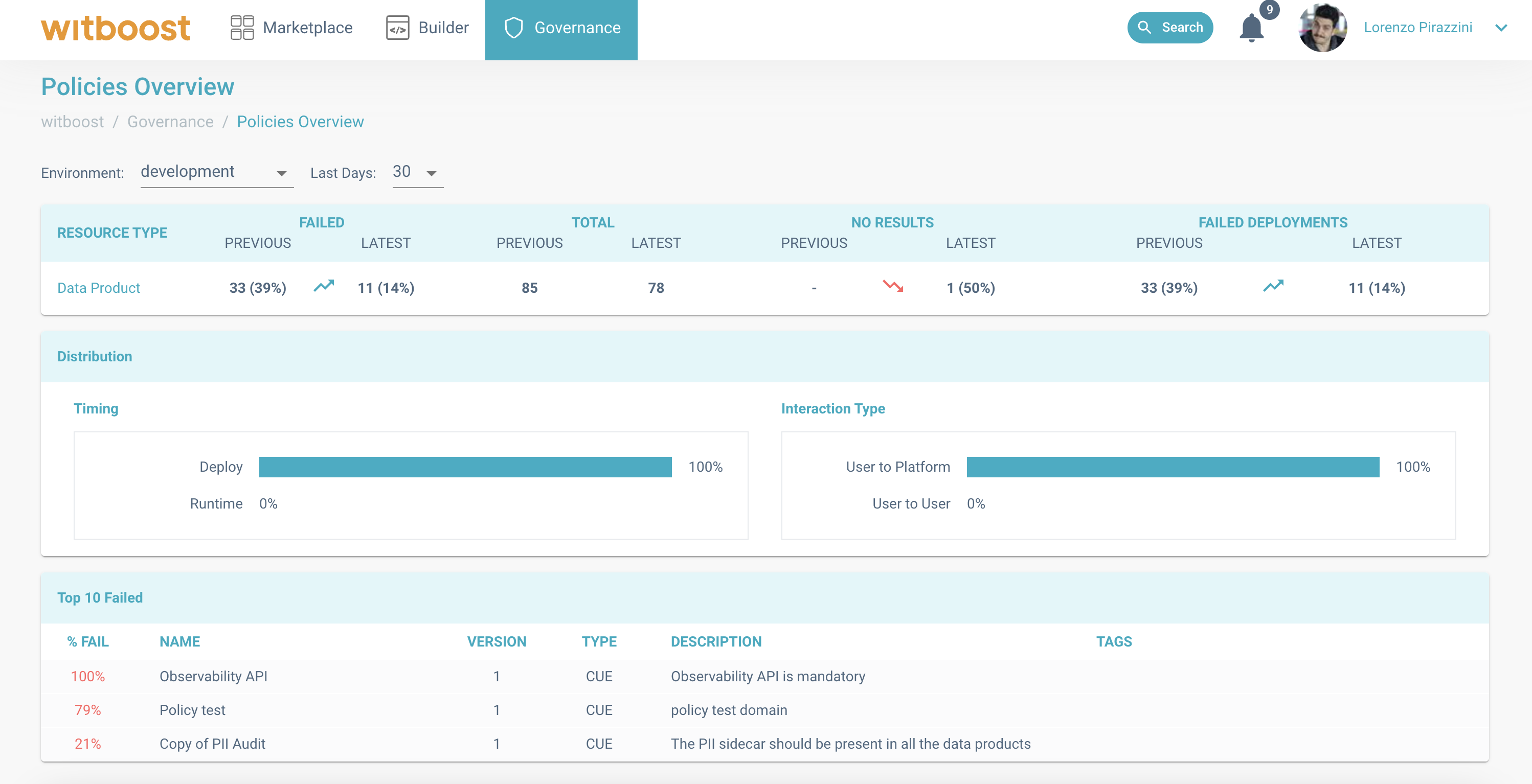Open the Data Product link

(99, 288)
